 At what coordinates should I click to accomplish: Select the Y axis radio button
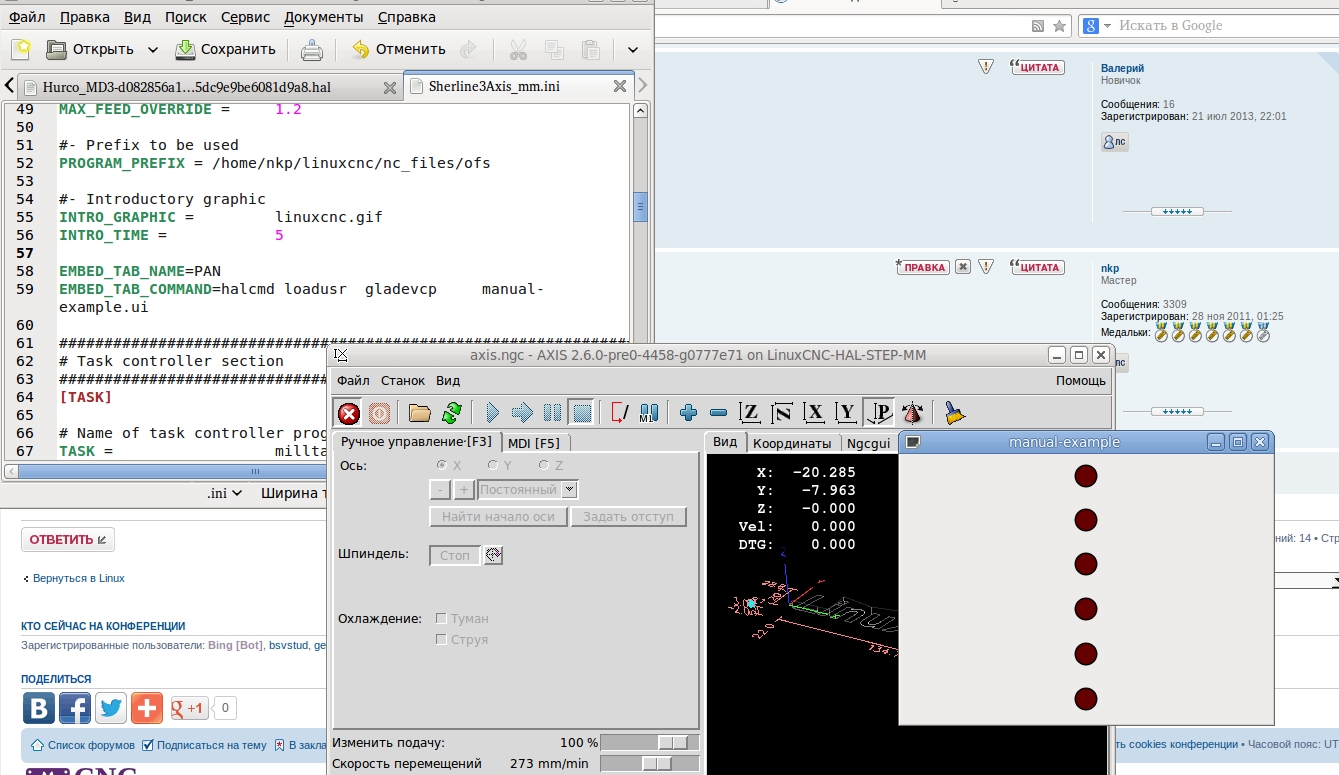(x=492, y=465)
